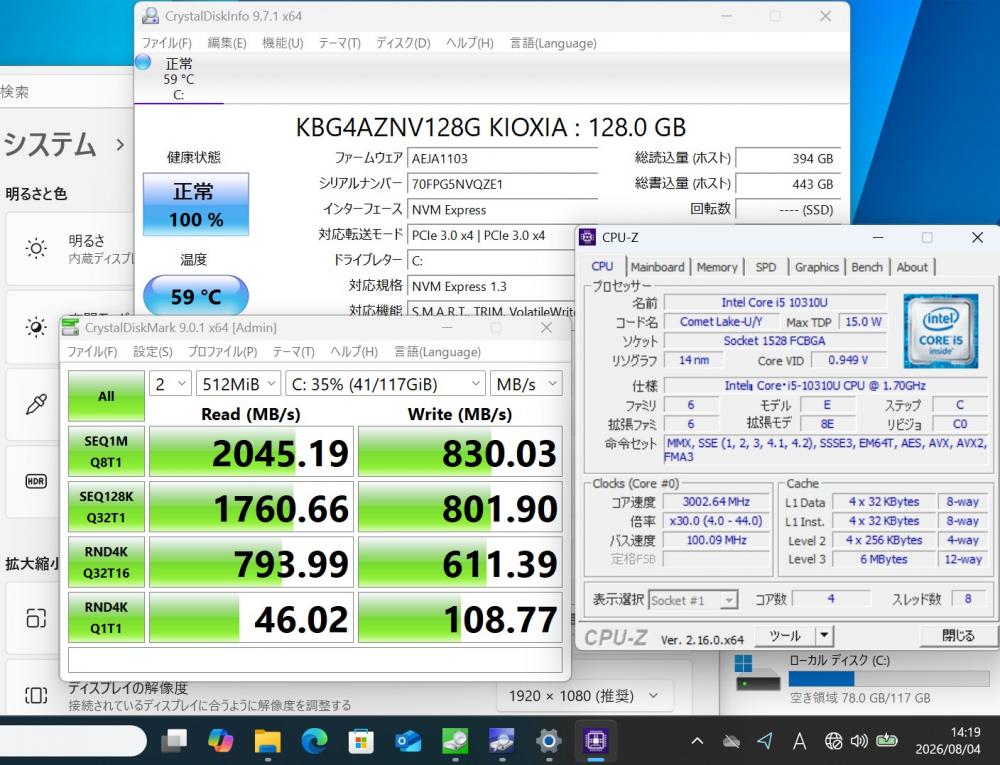Image resolution: width=1000 pixels, height=765 pixels.
Task: Open test count dropdown showing 2
Action: [170, 384]
